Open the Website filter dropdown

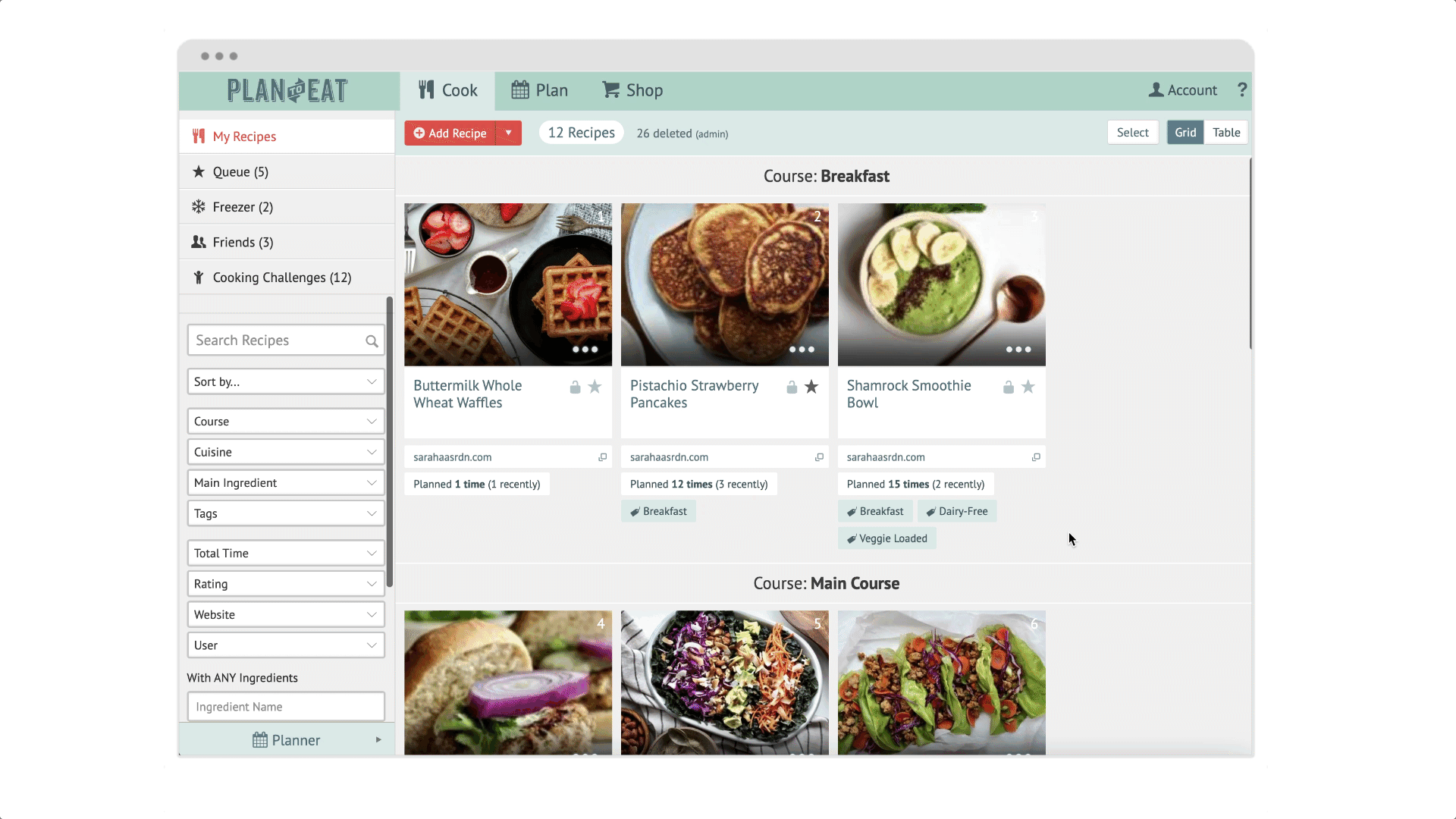click(x=286, y=614)
